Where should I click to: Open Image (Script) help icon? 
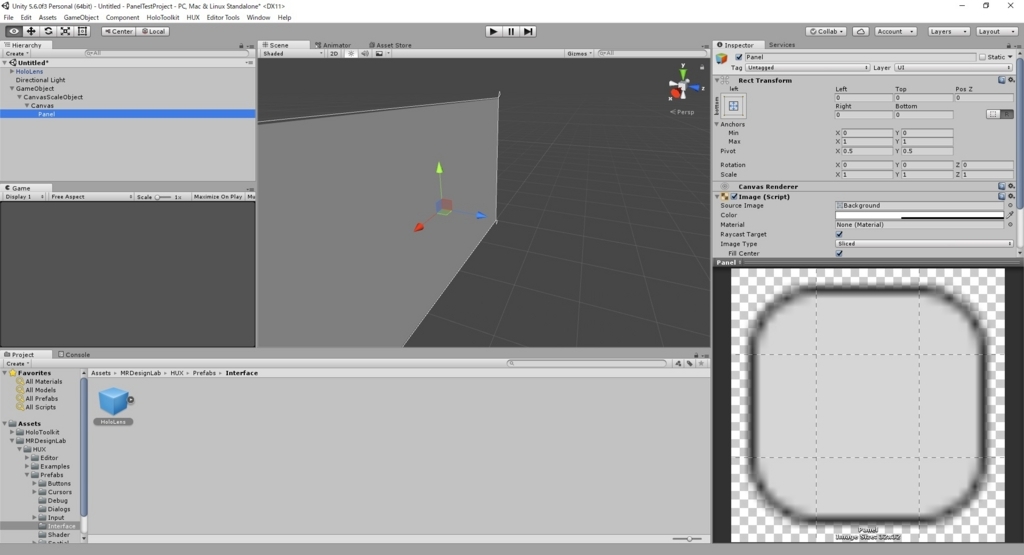pyautogui.click(x=1002, y=196)
